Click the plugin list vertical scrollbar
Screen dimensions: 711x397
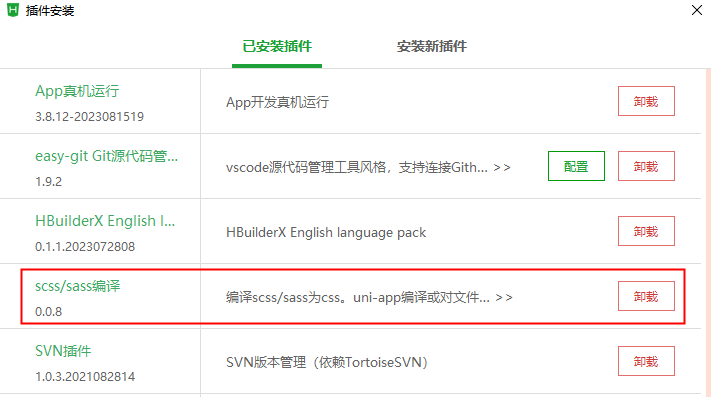(708, 233)
